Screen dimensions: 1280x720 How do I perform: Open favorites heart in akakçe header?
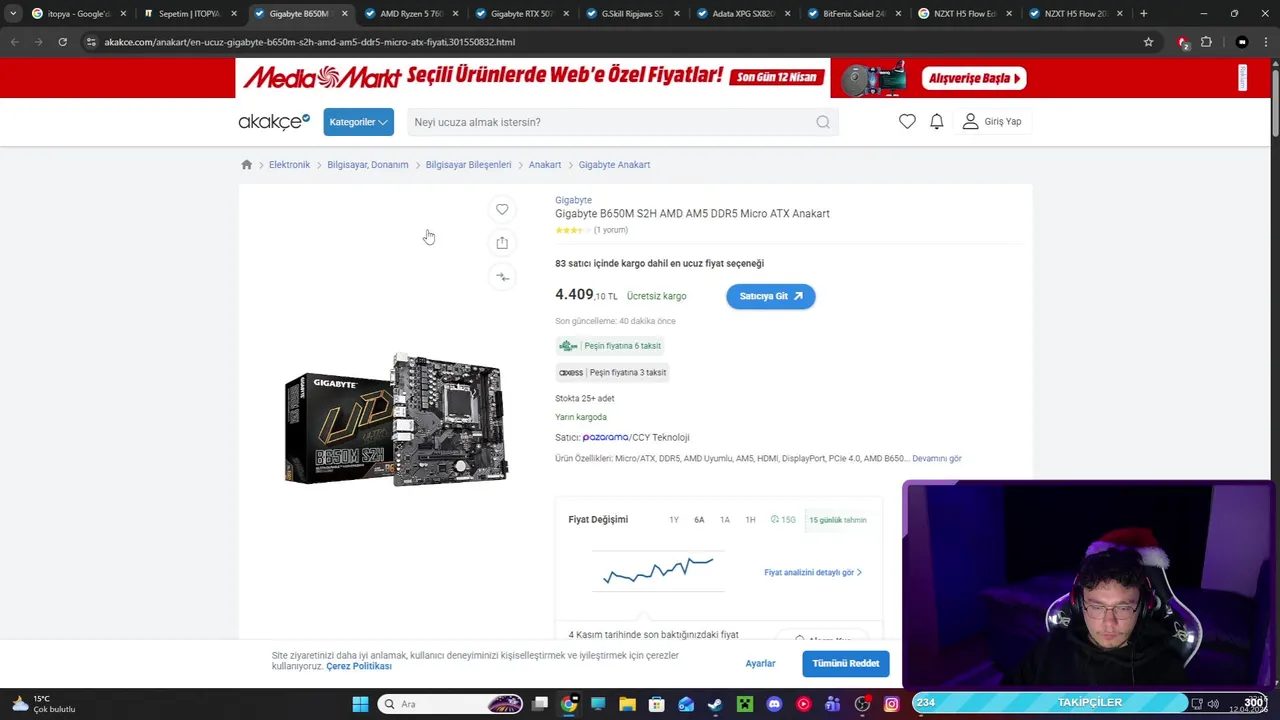point(907,121)
